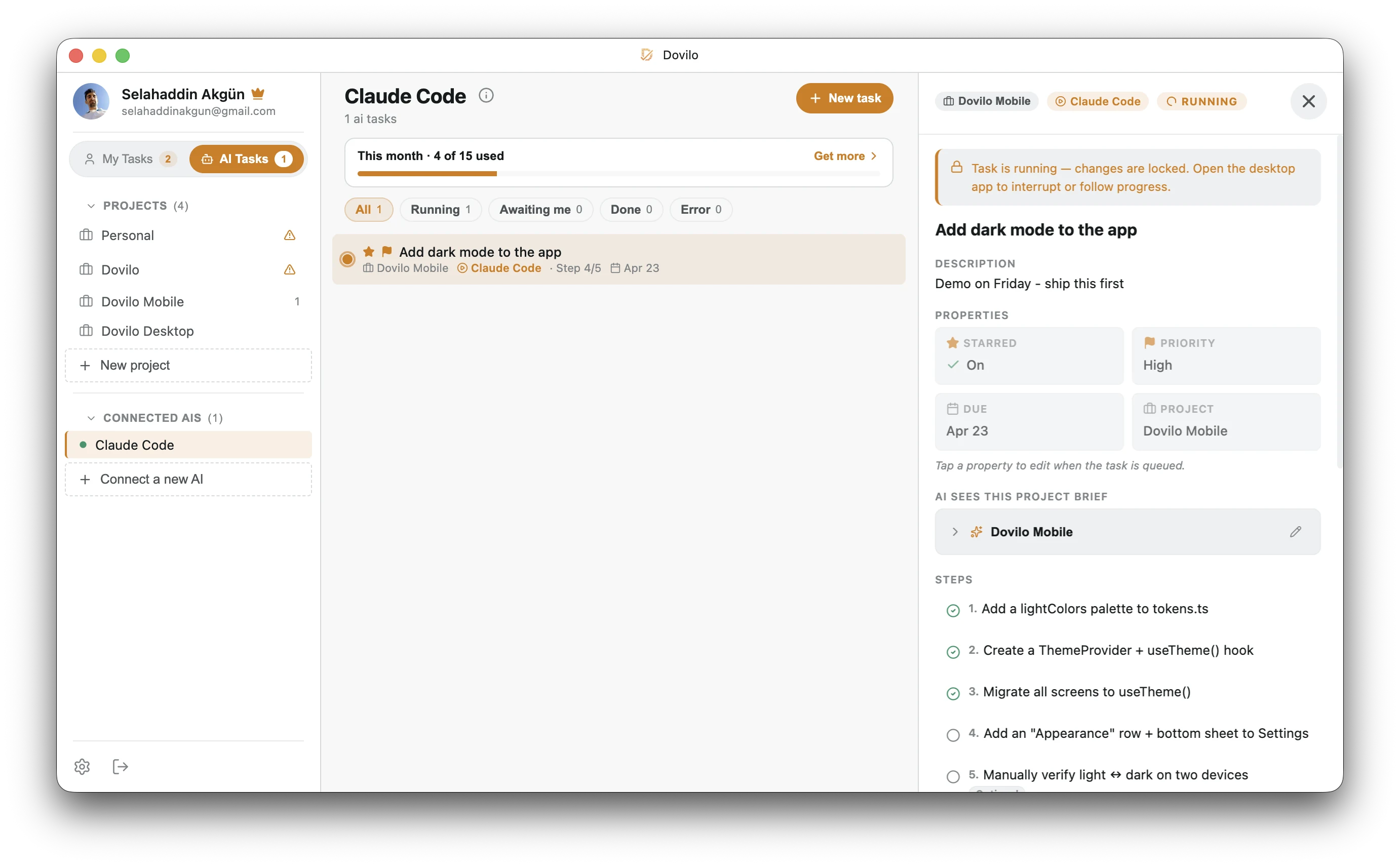Switch to AI Tasks tab

[246, 159]
